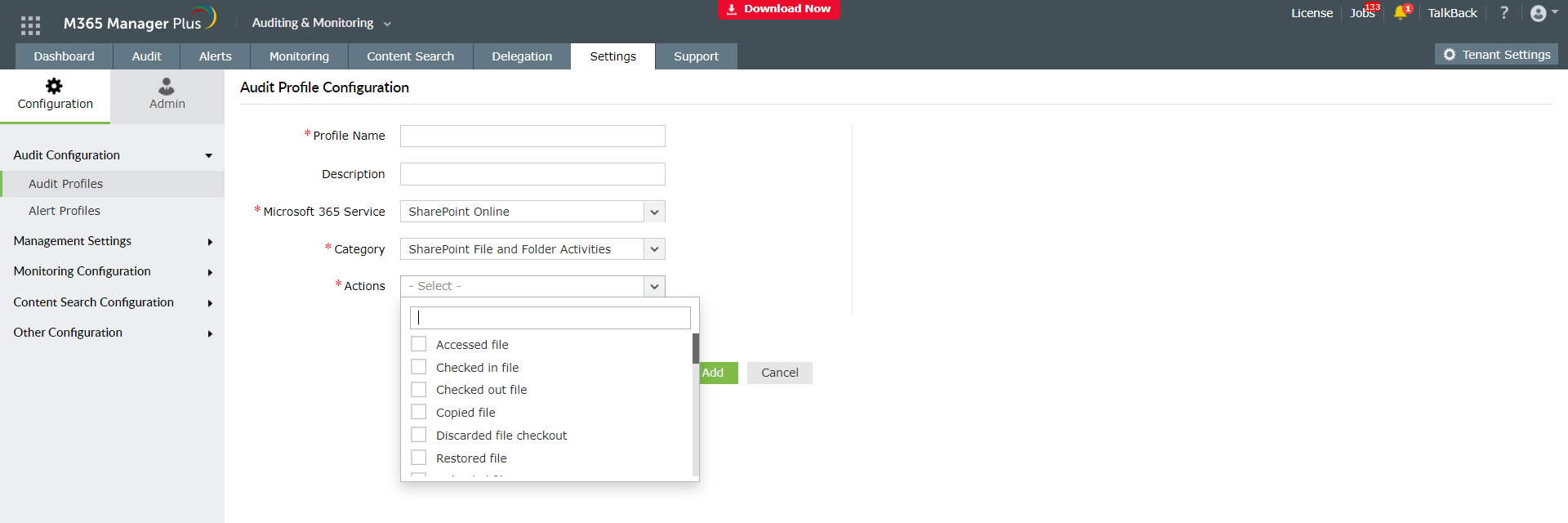This screenshot has height=523, width=1568.
Task: Switch to the Monitoring tab
Action: coord(299,56)
